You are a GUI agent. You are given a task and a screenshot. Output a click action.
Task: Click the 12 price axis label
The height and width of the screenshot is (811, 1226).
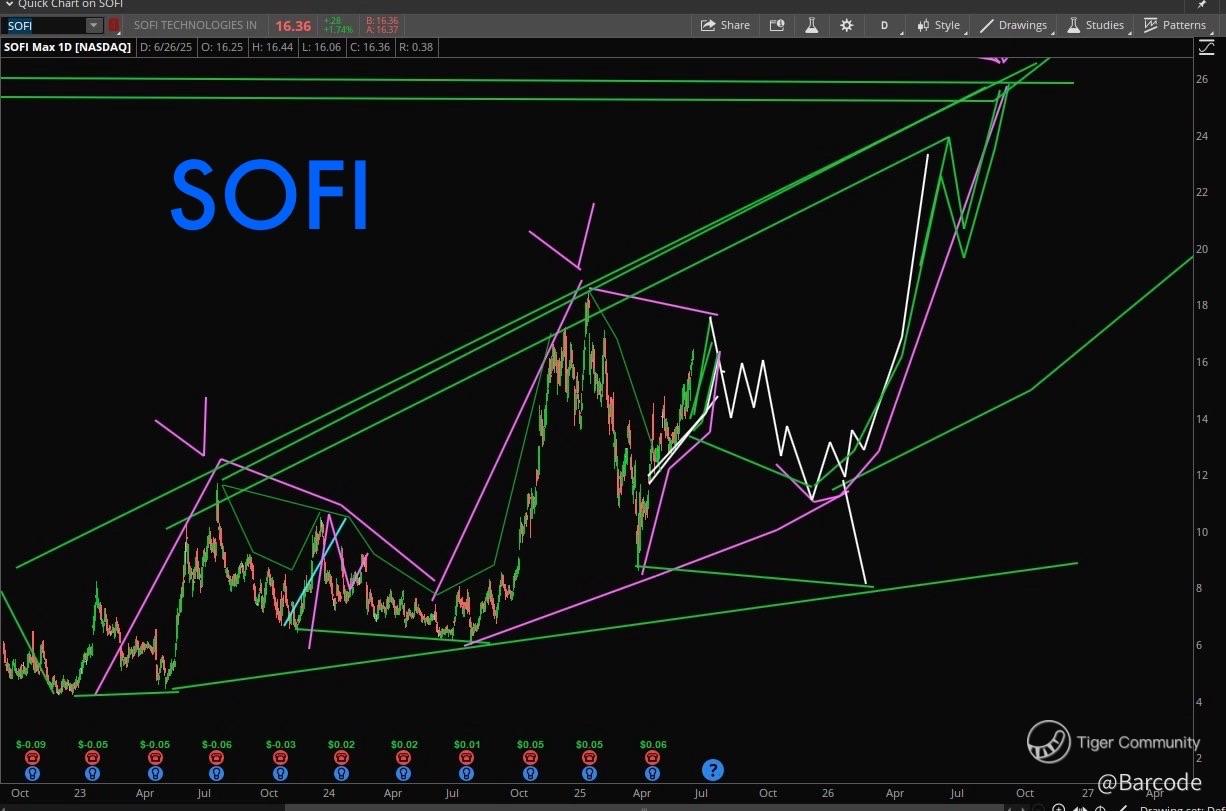[x=1204, y=475]
